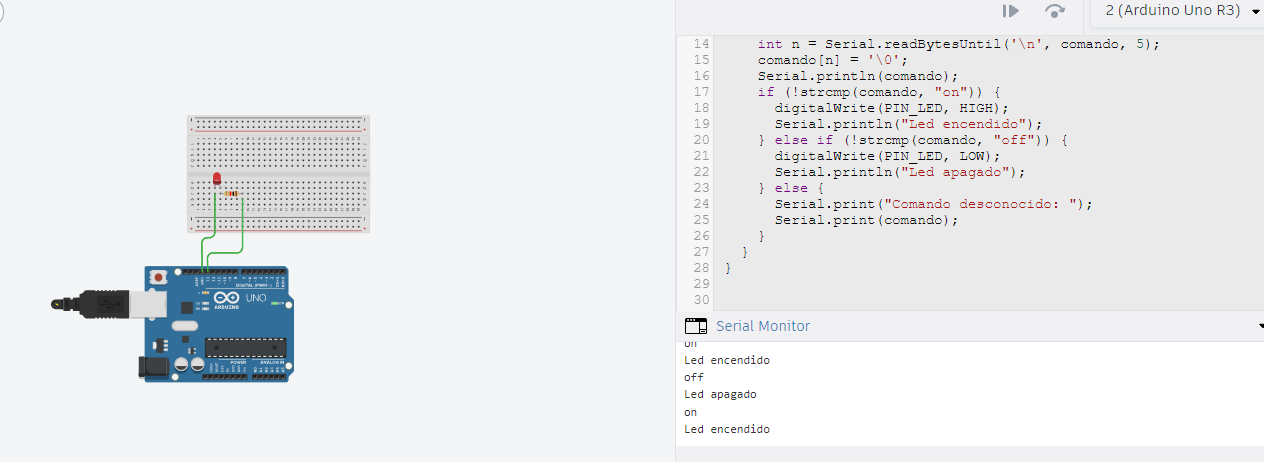
Task: Toggle breakpoint on line number 21
Action: (700, 156)
